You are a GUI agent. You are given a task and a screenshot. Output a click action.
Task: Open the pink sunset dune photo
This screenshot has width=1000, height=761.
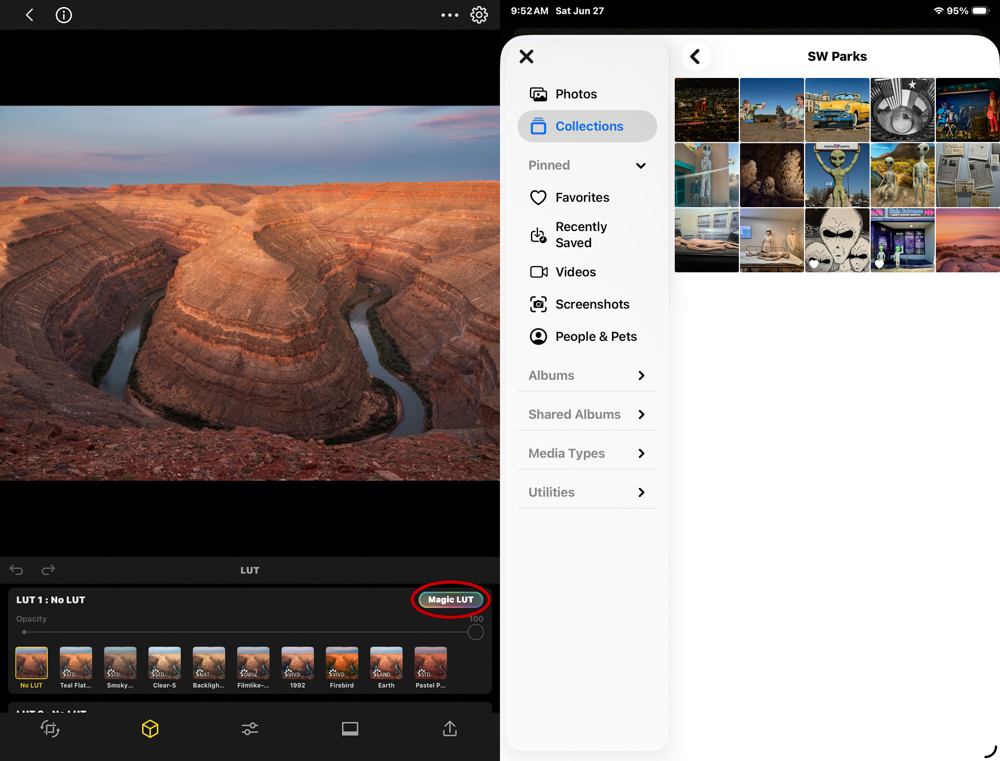[967, 240]
